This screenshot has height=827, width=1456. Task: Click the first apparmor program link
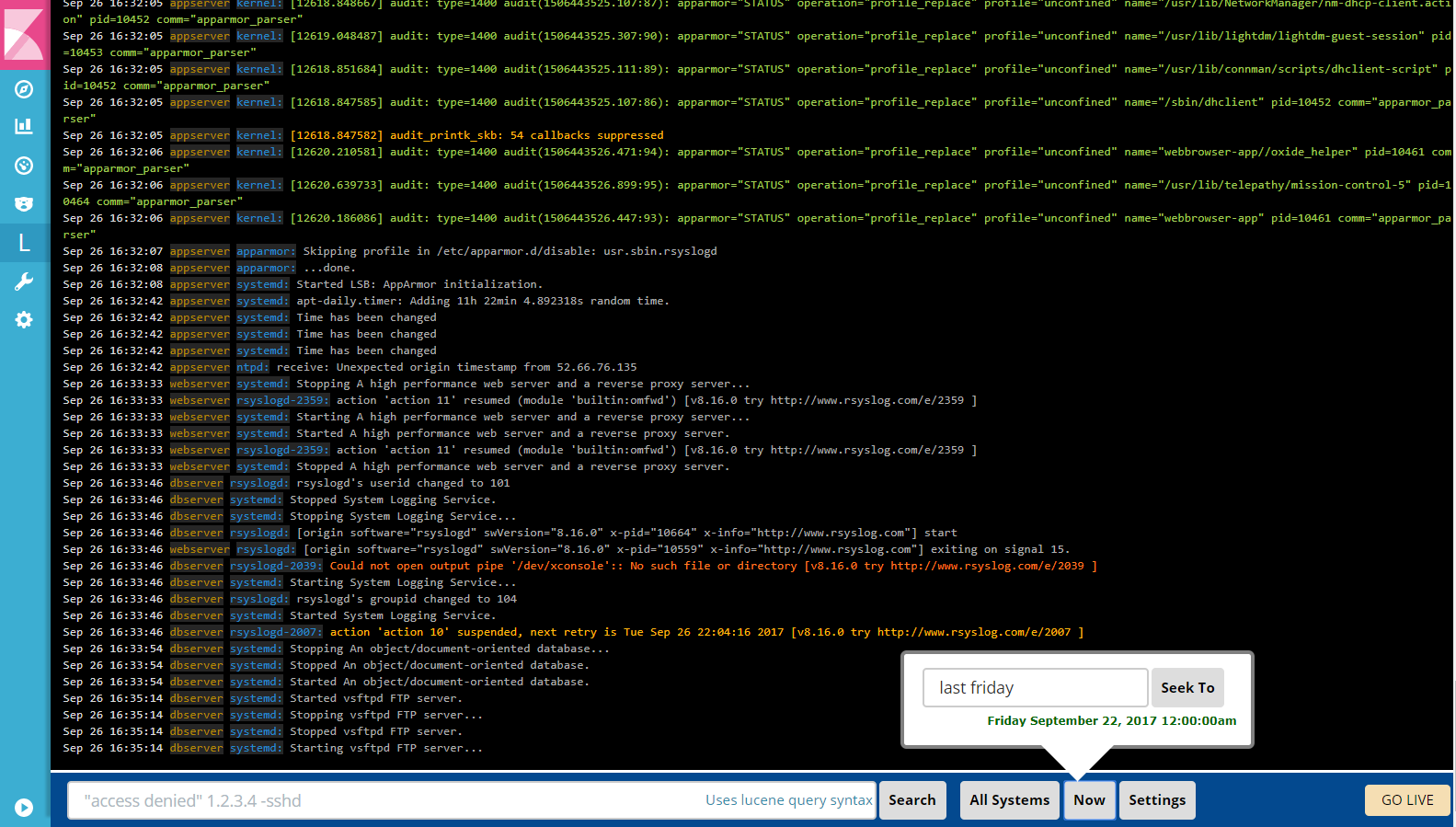266,251
